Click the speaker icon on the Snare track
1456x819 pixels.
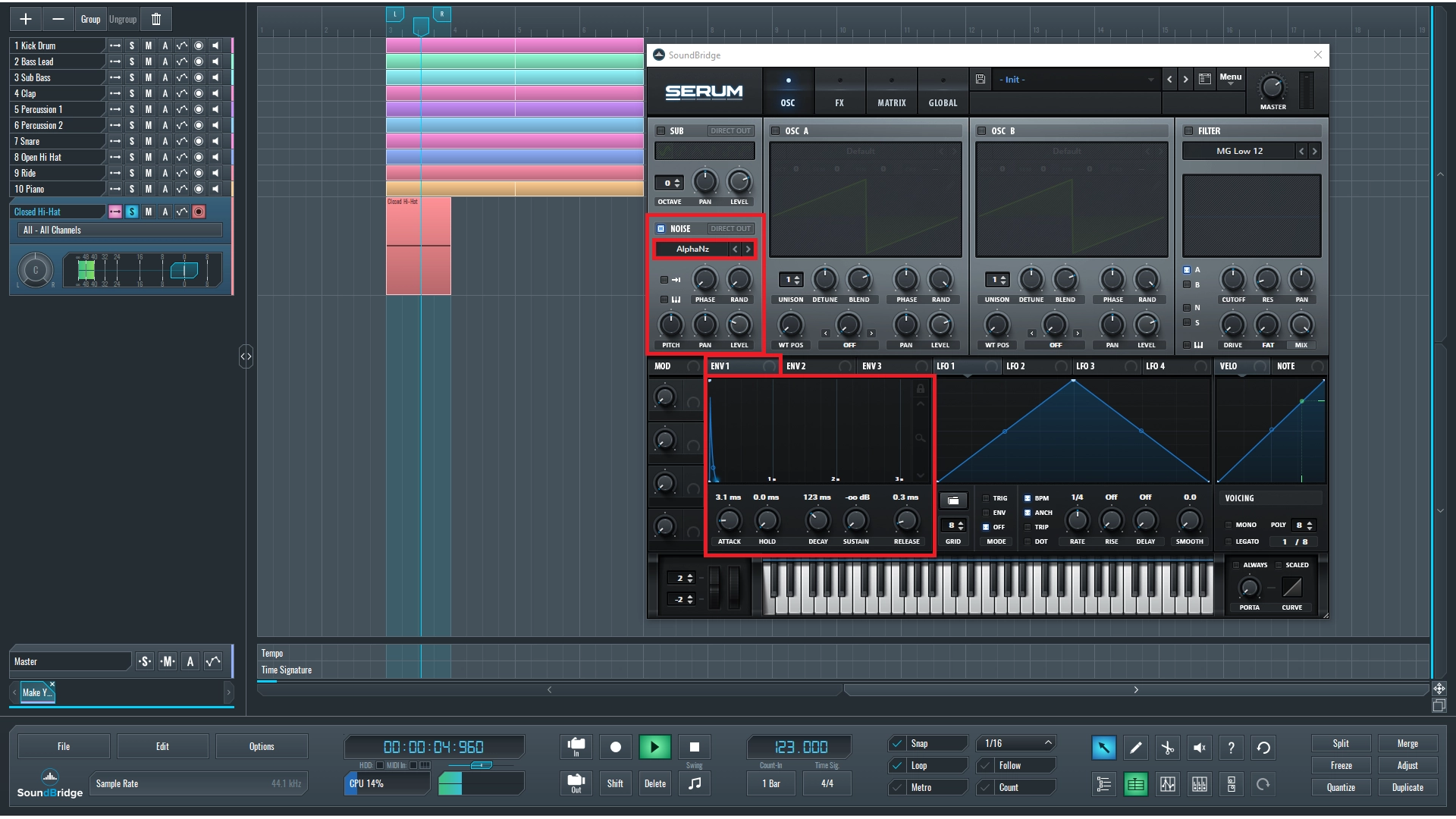[215, 141]
